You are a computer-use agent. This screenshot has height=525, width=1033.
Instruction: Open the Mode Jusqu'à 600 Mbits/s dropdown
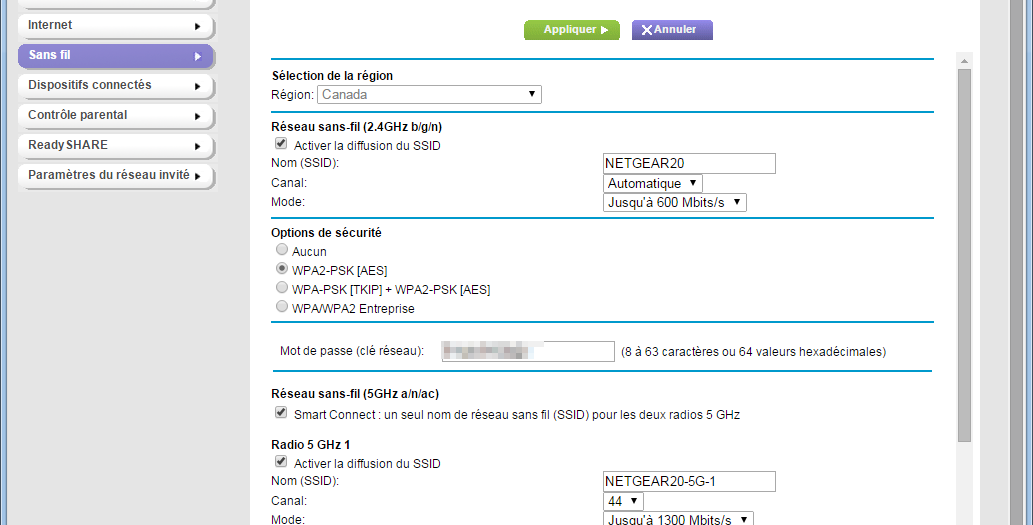[x=675, y=203]
